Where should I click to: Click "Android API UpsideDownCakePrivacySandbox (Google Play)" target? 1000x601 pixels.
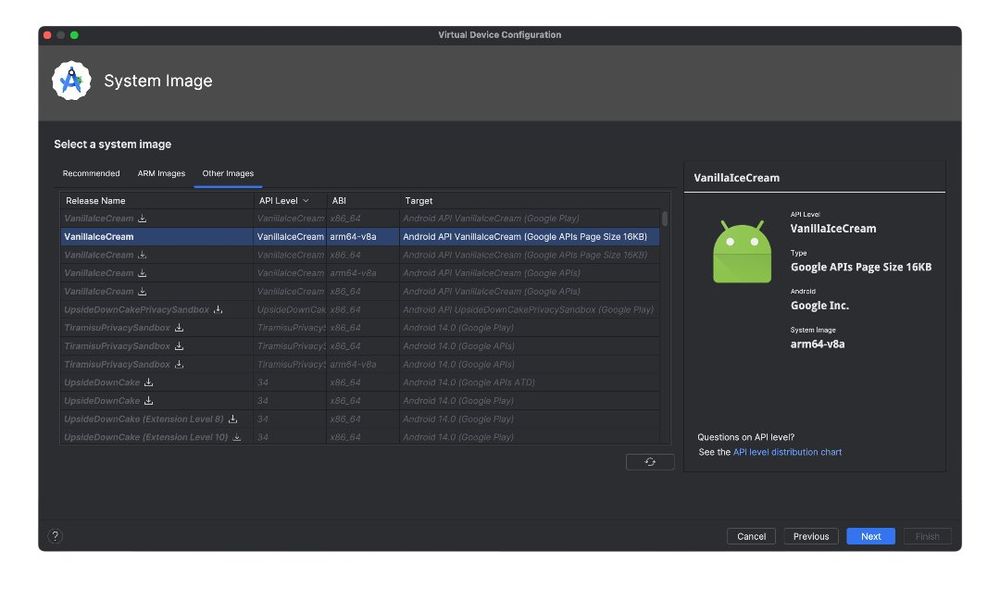528,309
